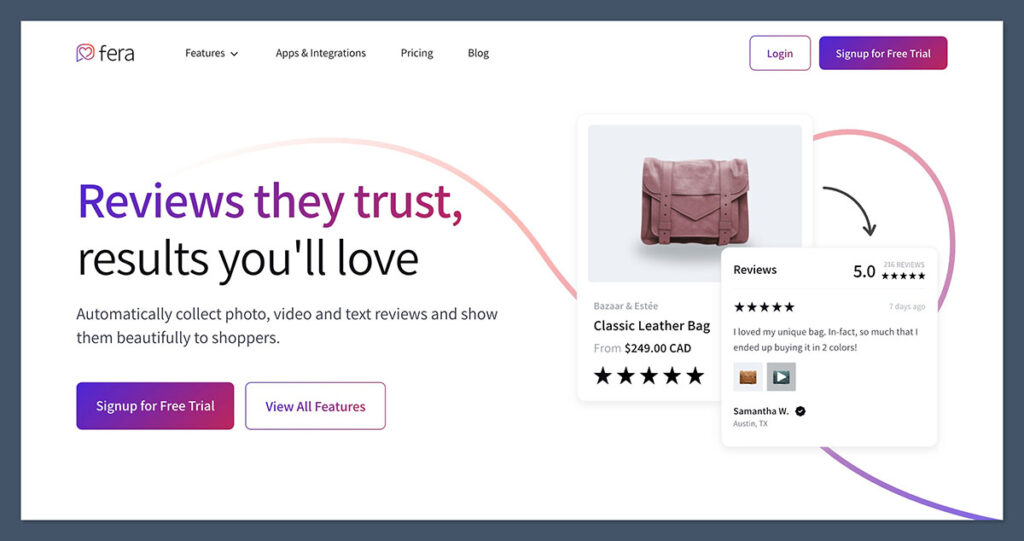Click the Bazaar & Estée brand name

tap(626, 306)
